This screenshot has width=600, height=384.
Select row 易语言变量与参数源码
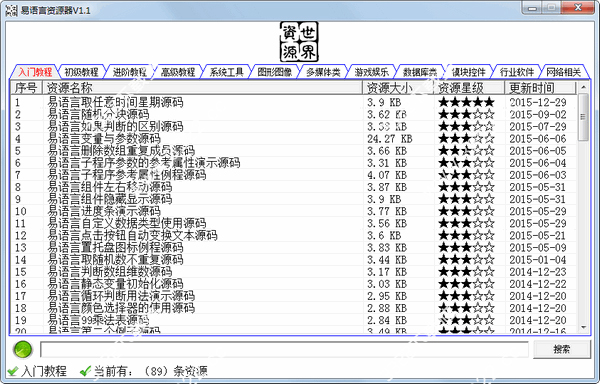pyautogui.click(x=293, y=138)
